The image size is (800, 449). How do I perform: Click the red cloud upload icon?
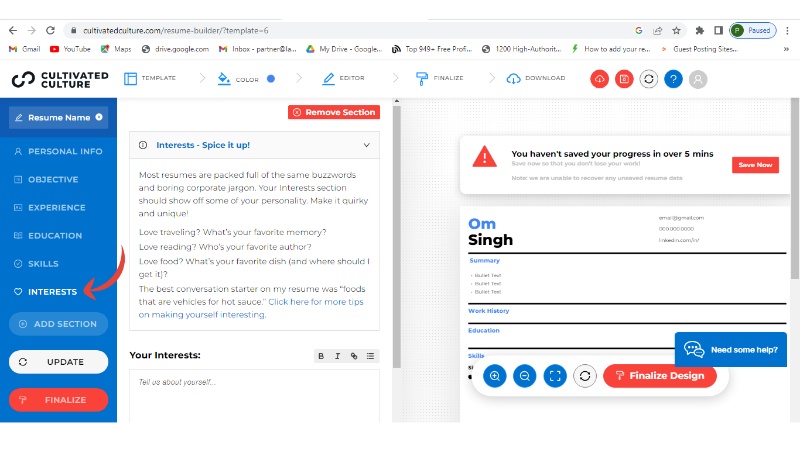click(x=600, y=78)
